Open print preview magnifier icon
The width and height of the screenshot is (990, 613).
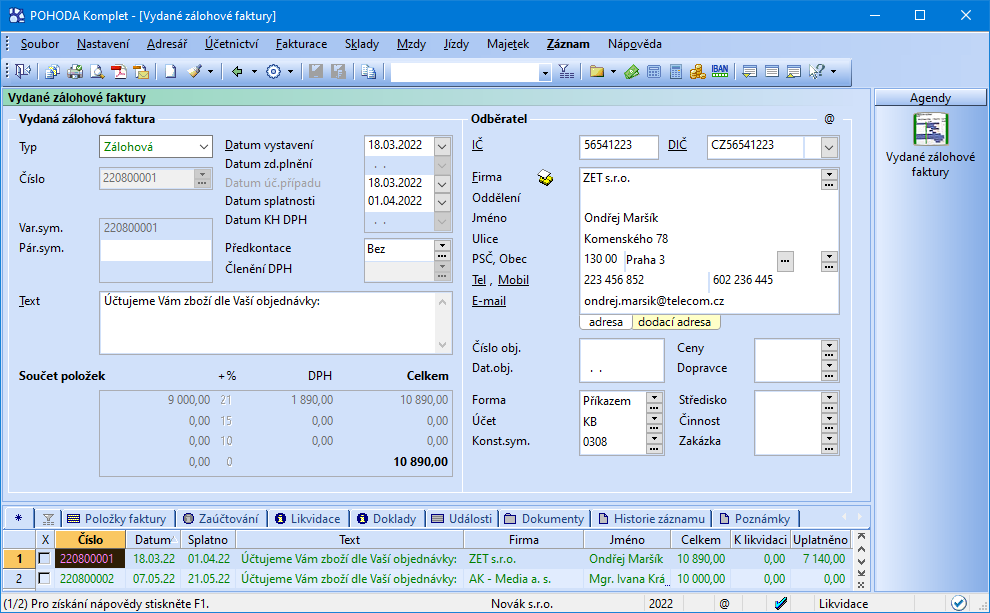click(97, 71)
